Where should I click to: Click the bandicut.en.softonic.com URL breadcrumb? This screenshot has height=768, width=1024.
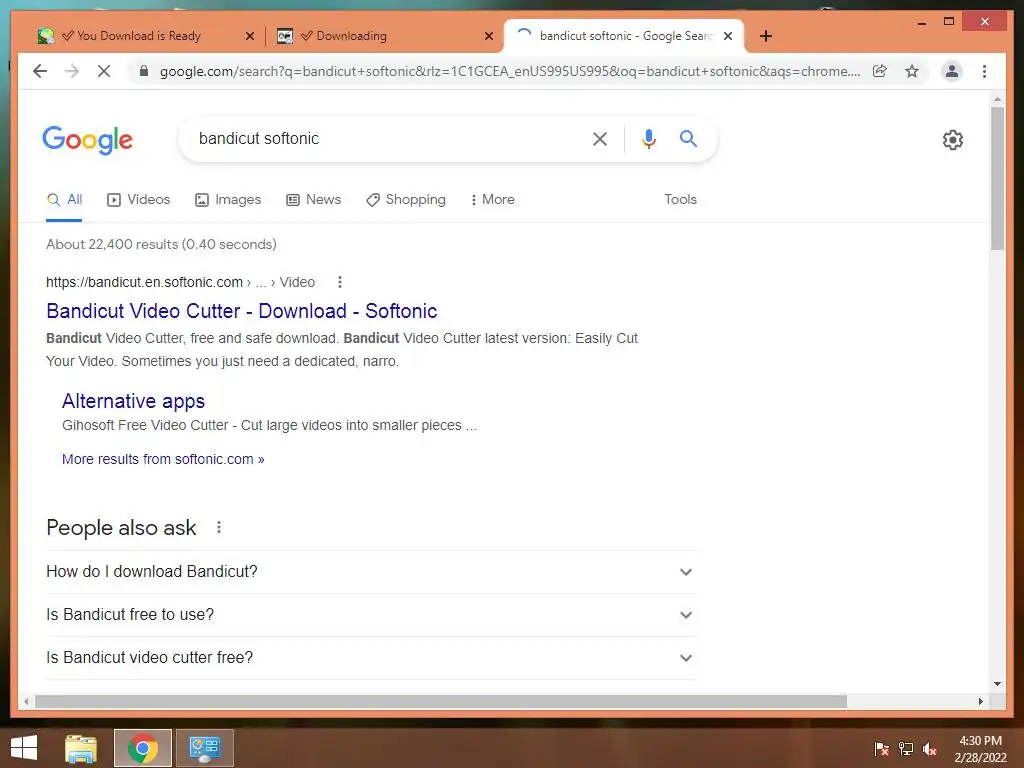click(x=180, y=282)
